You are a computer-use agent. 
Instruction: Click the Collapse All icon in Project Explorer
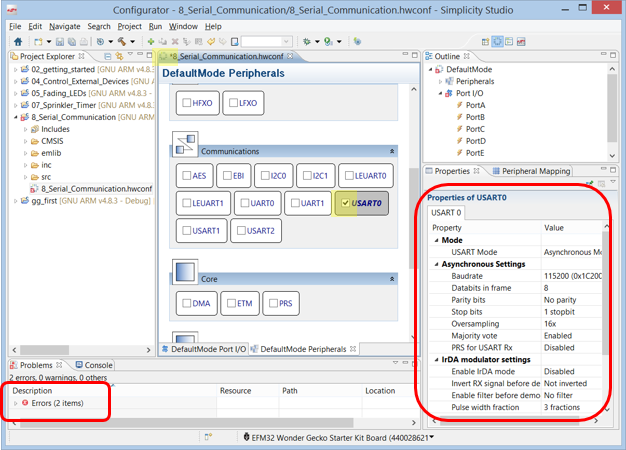pyautogui.click(x=107, y=56)
